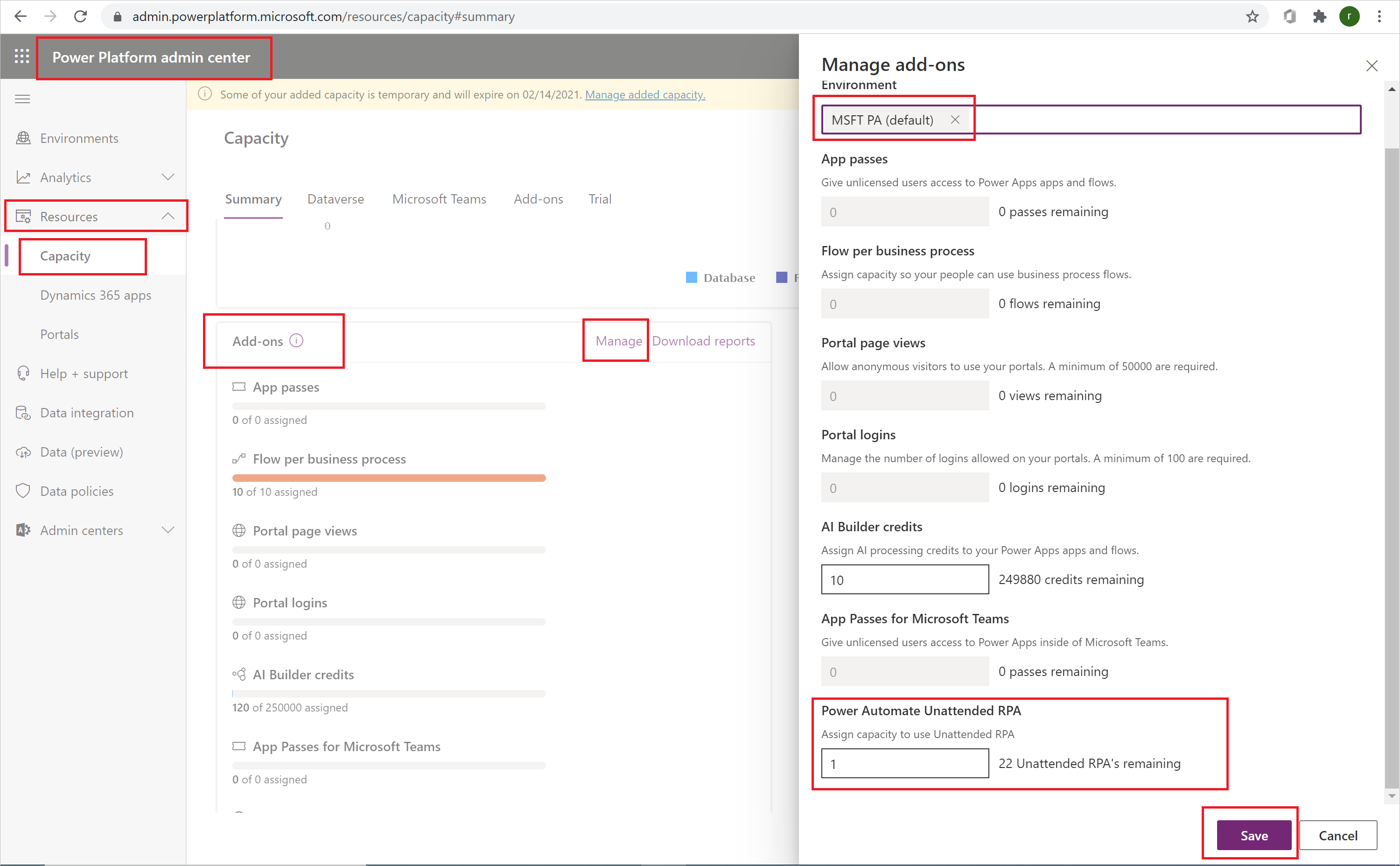Click the Admin centers icon in sidebar
This screenshot has height=866, width=1400.
click(x=22, y=529)
